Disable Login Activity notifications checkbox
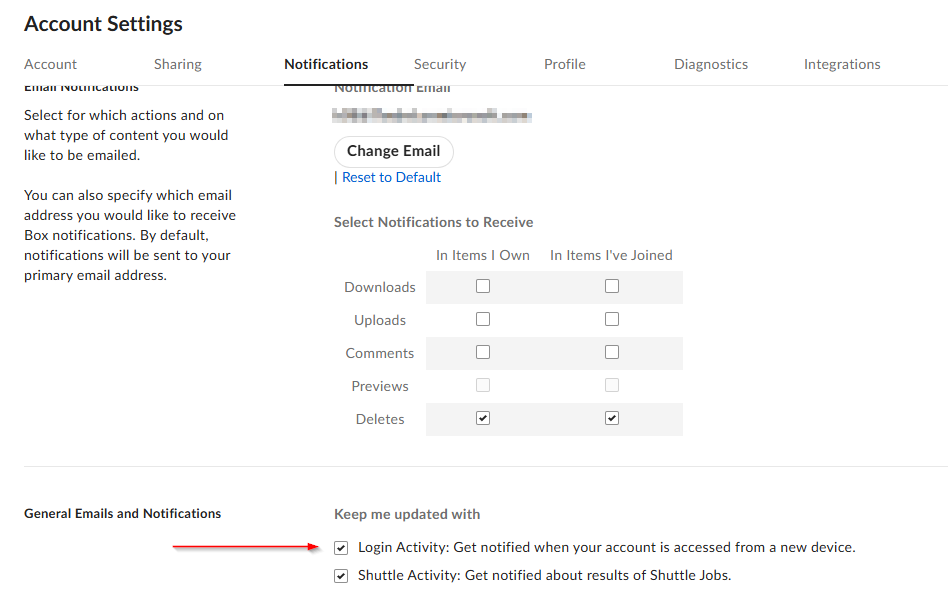948x609 pixels. pyautogui.click(x=341, y=547)
